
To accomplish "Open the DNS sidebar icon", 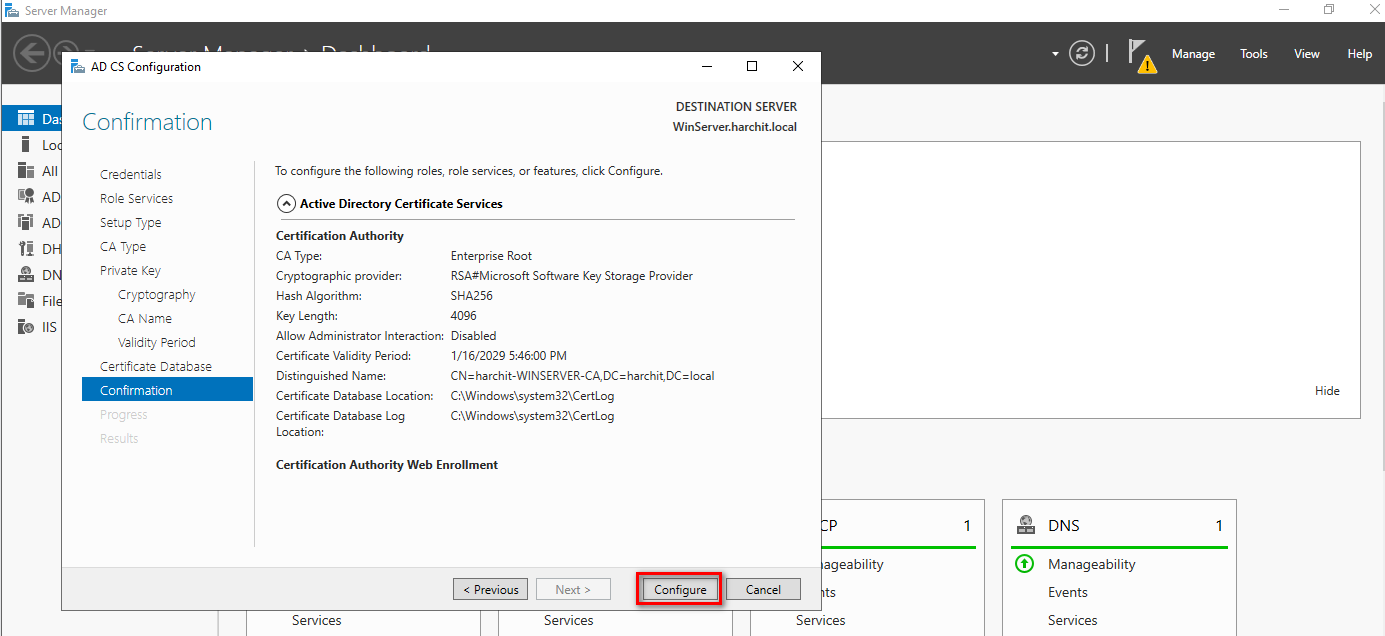I will [x=26, y=275].
